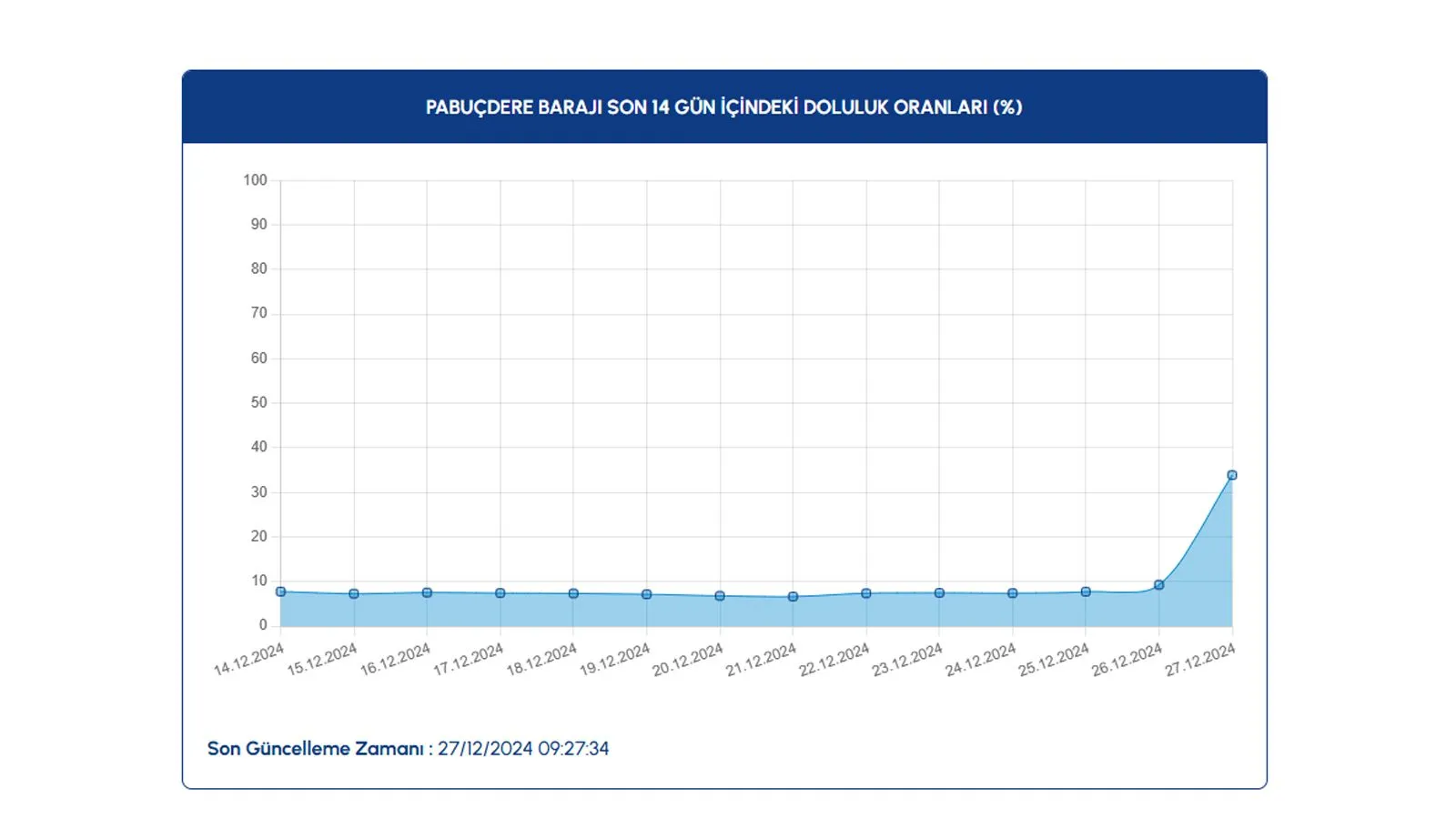Click the x-axis label '14.12.2024'
The height and width of the screenshot is (819, 1456).
248,660
